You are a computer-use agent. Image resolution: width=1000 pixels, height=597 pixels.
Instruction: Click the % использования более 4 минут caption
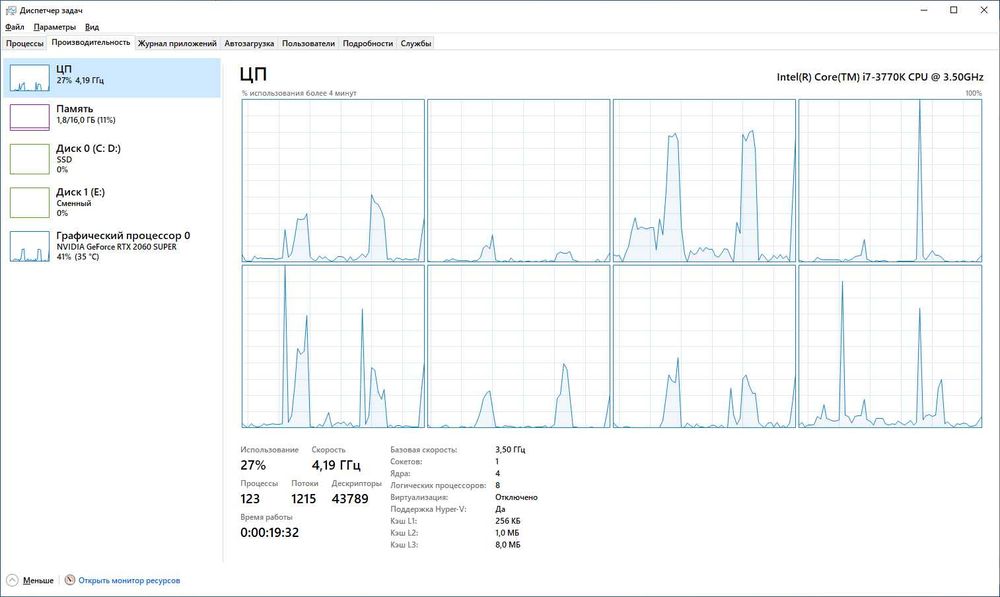(299, 93)
